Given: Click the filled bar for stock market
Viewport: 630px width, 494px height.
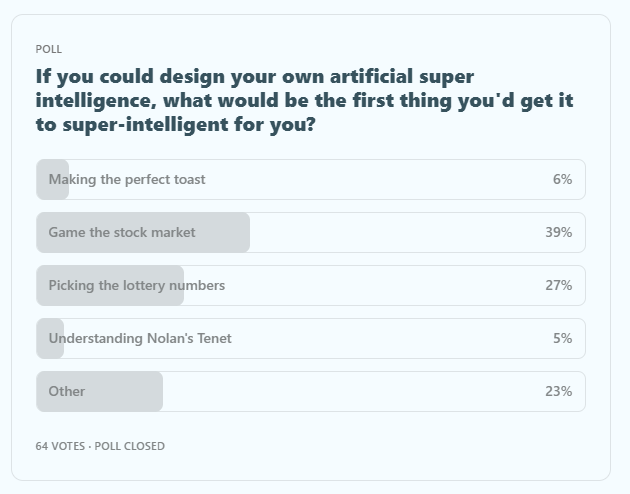Looking at the screenshot, I should point(225,232).
